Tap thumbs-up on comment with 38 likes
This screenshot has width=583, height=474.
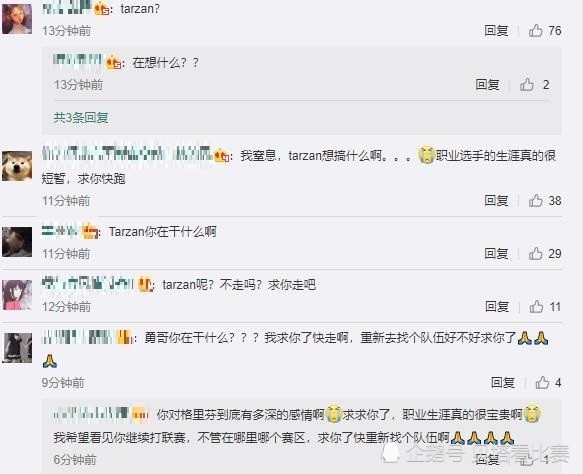pyautogui.click(x=535, y=201)
